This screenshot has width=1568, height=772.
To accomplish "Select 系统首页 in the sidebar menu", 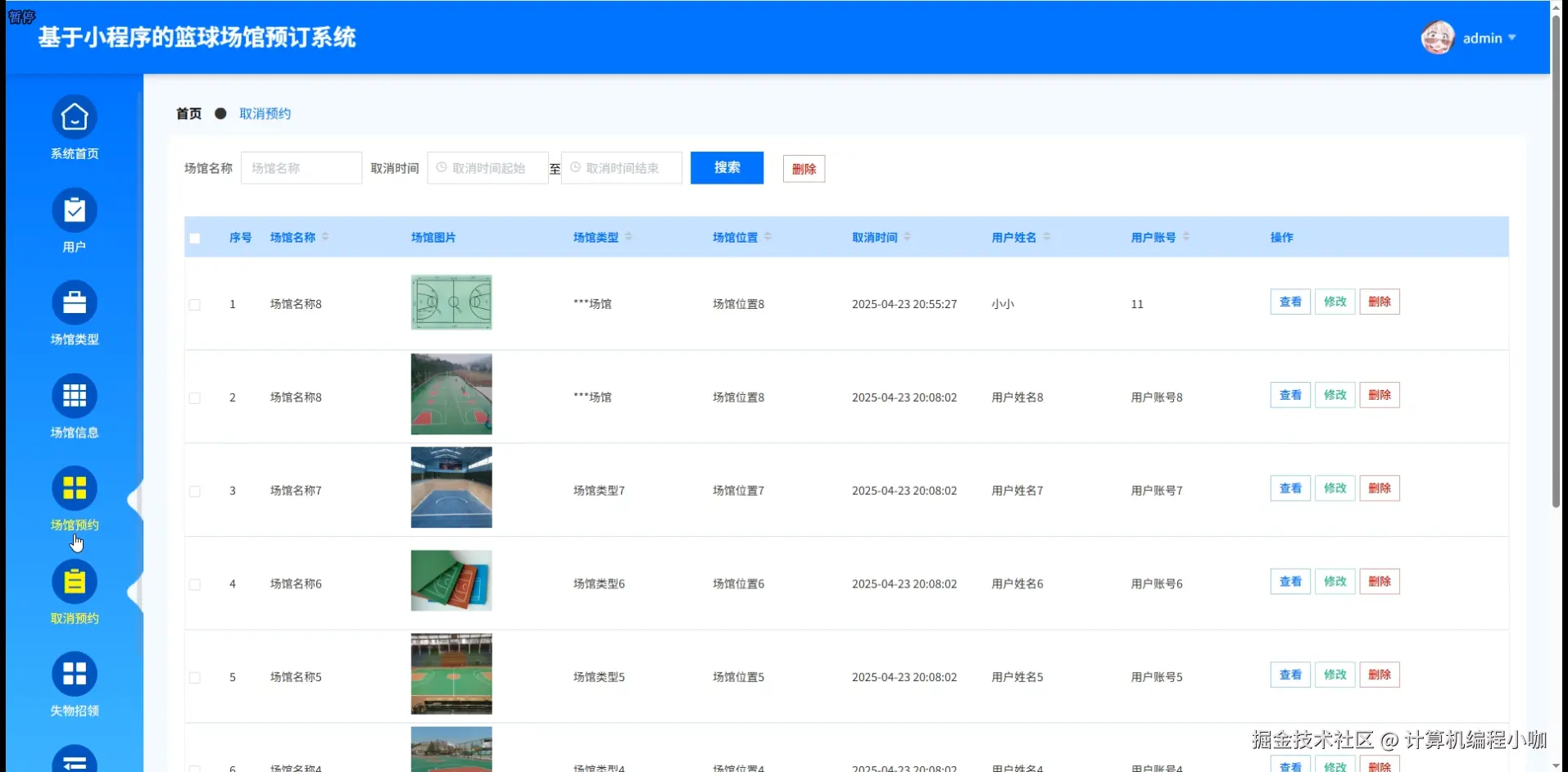I will [x=75, y=154].
